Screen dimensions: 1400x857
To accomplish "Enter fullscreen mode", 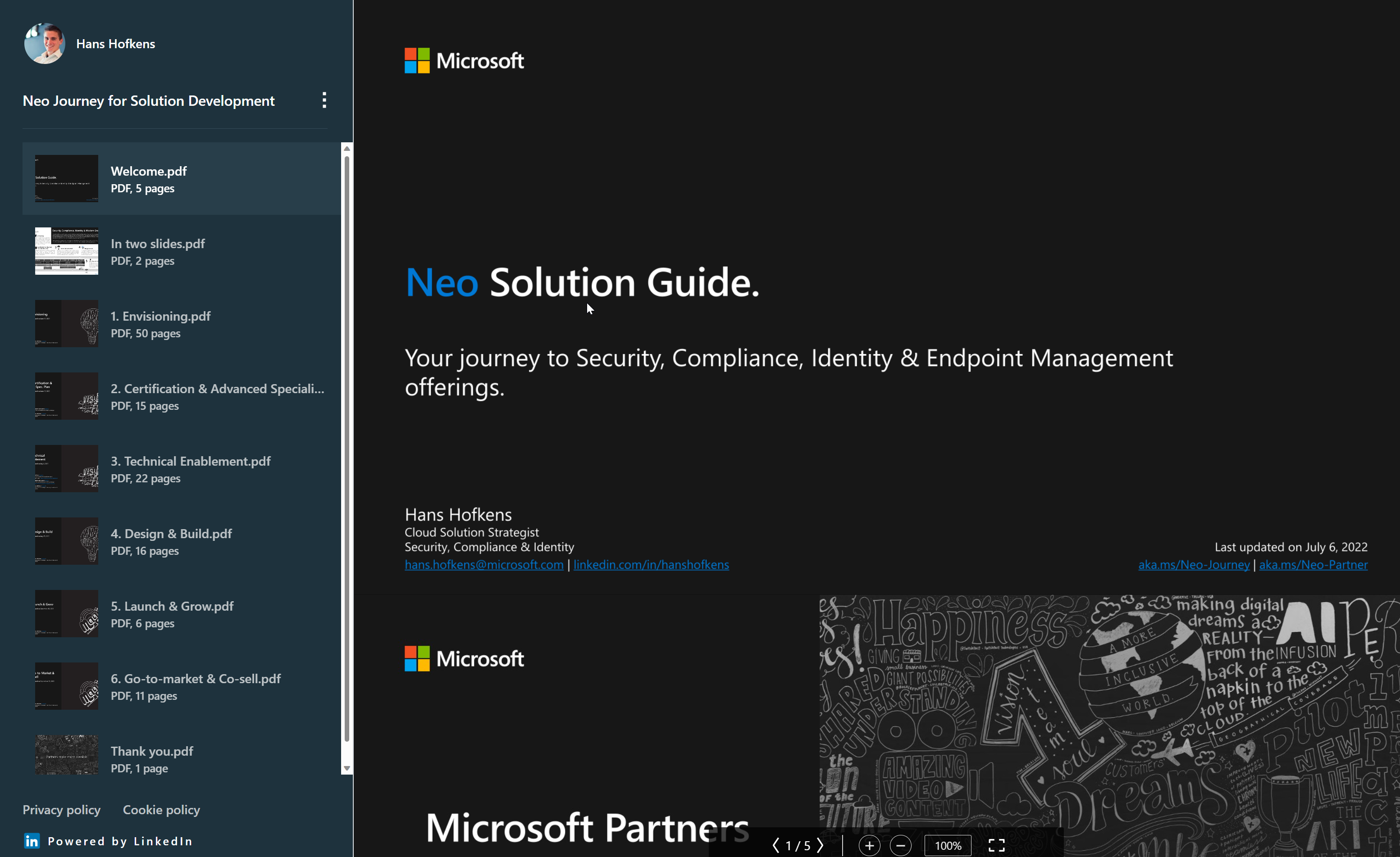I will coord(997,846).
